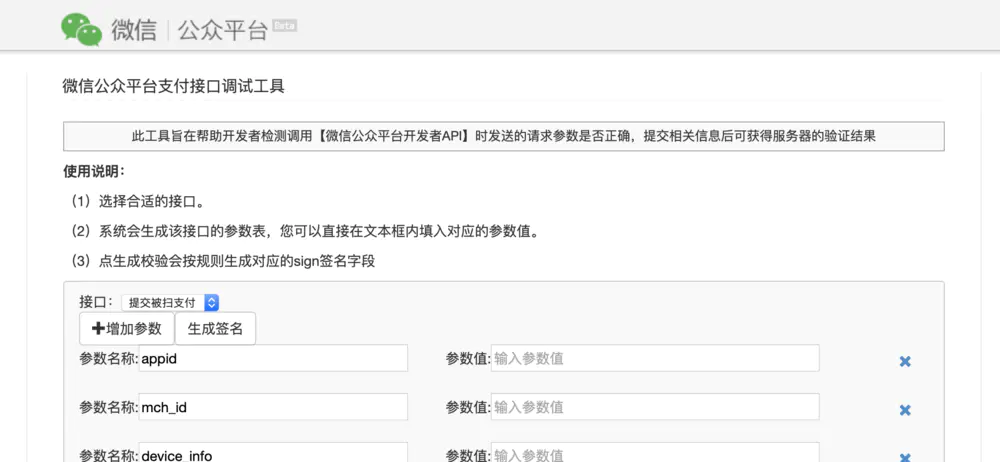Image resolution: width=1000 pixels, height=462 pixels.
Task: Click the instruction line 选择合适的接口
Action: (138, 202)
